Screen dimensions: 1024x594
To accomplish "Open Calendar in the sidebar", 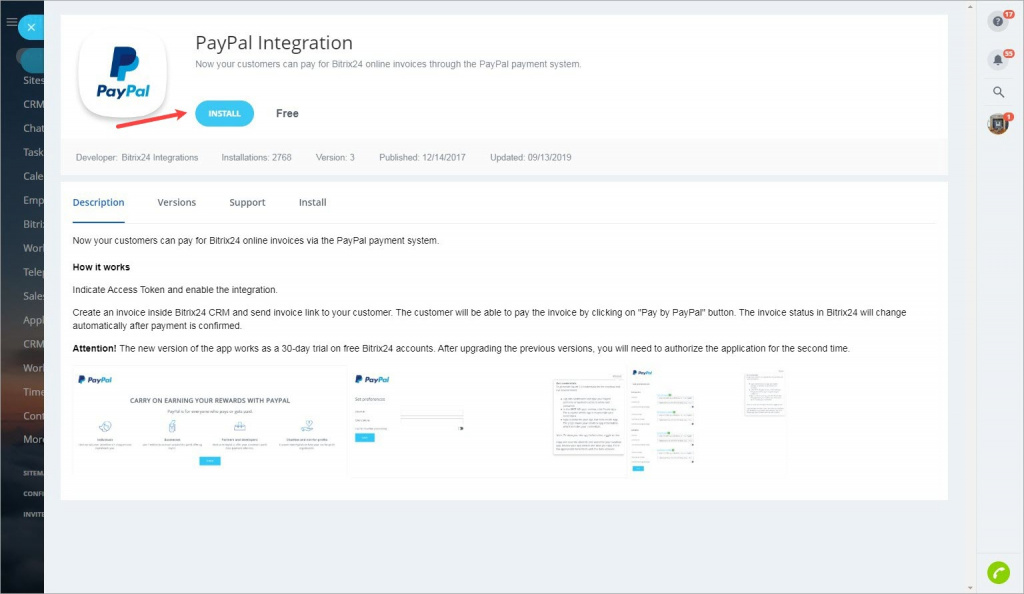I will coord(33,176).
